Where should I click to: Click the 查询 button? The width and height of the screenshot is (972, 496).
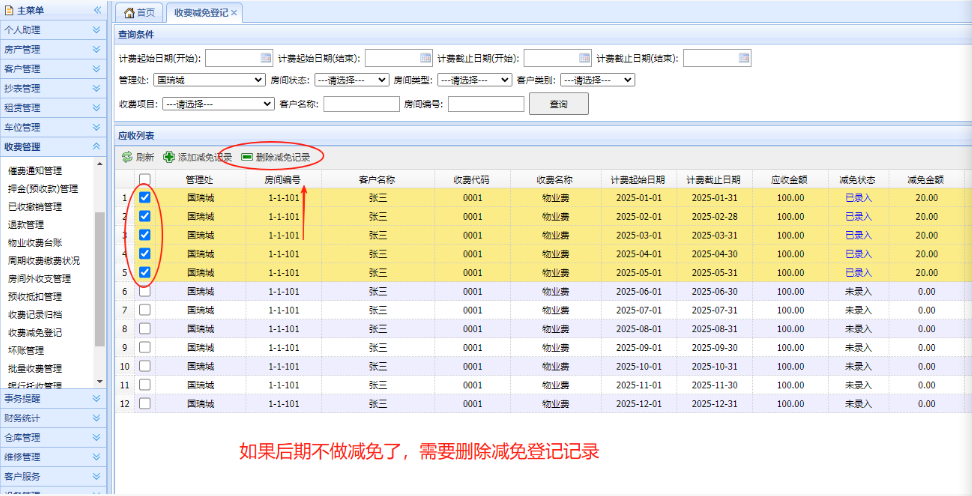[x=559, y=104]
